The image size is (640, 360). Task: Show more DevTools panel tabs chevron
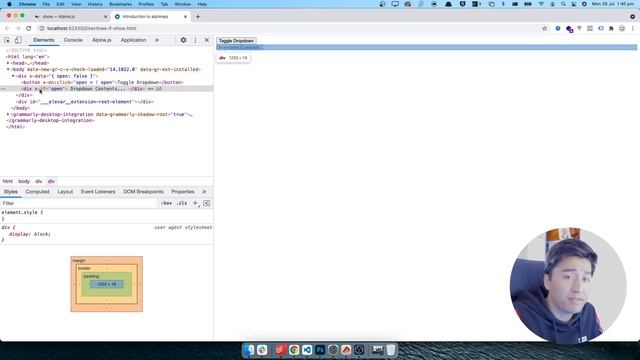click(x=157, y=40)
